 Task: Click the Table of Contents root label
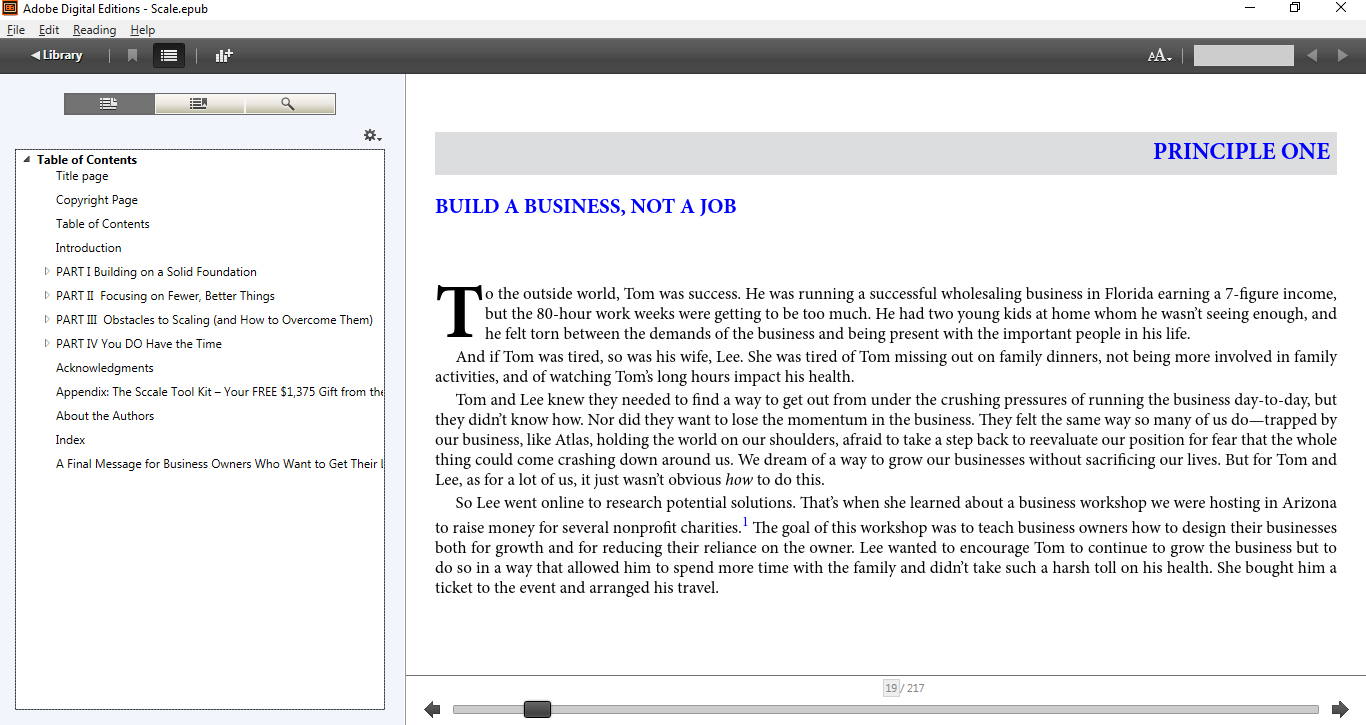[87, 160]
